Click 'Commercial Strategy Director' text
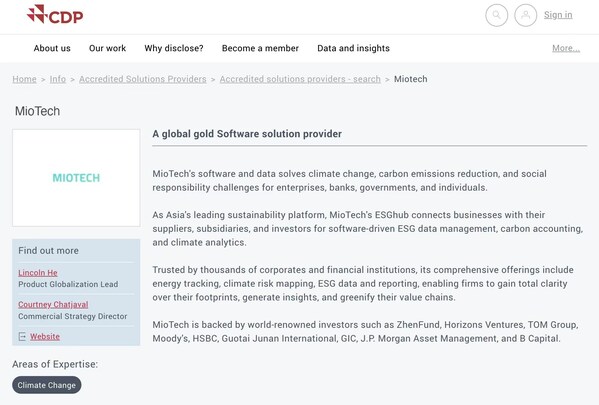 73,316
